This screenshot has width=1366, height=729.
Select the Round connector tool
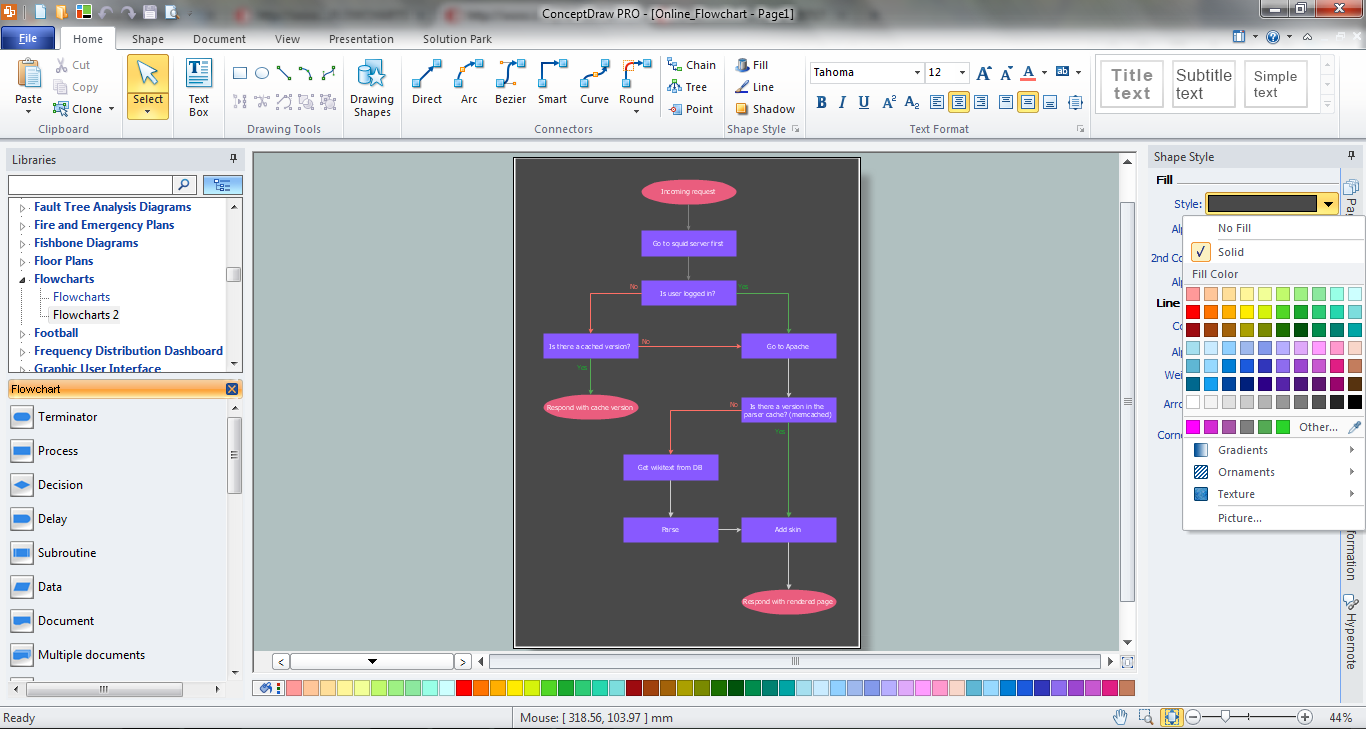[636, 85]
